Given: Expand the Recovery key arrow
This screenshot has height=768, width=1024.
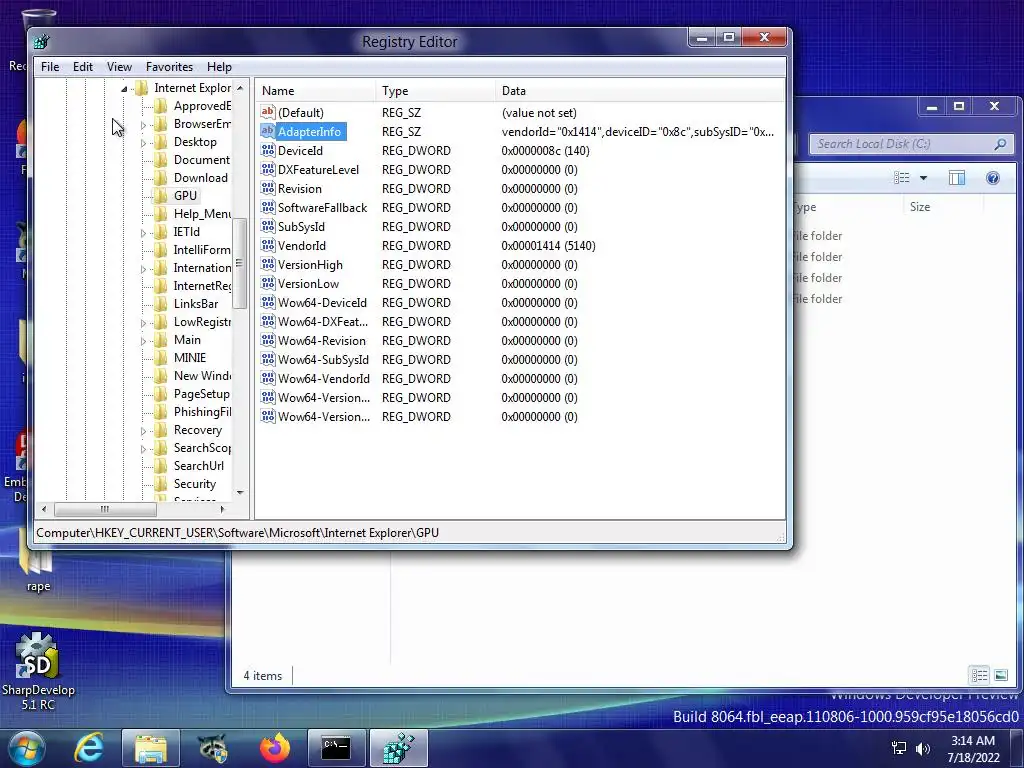Looking at the screenshot, I should coord(143,430).
